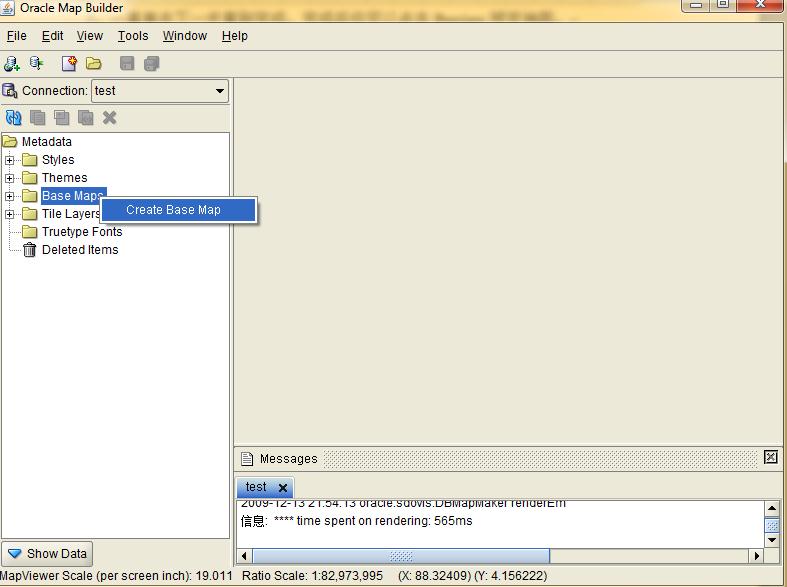Open the Help menu
The width and height of the screenshot is (787, 587).
pyautogui.click(x=235, y=36)
